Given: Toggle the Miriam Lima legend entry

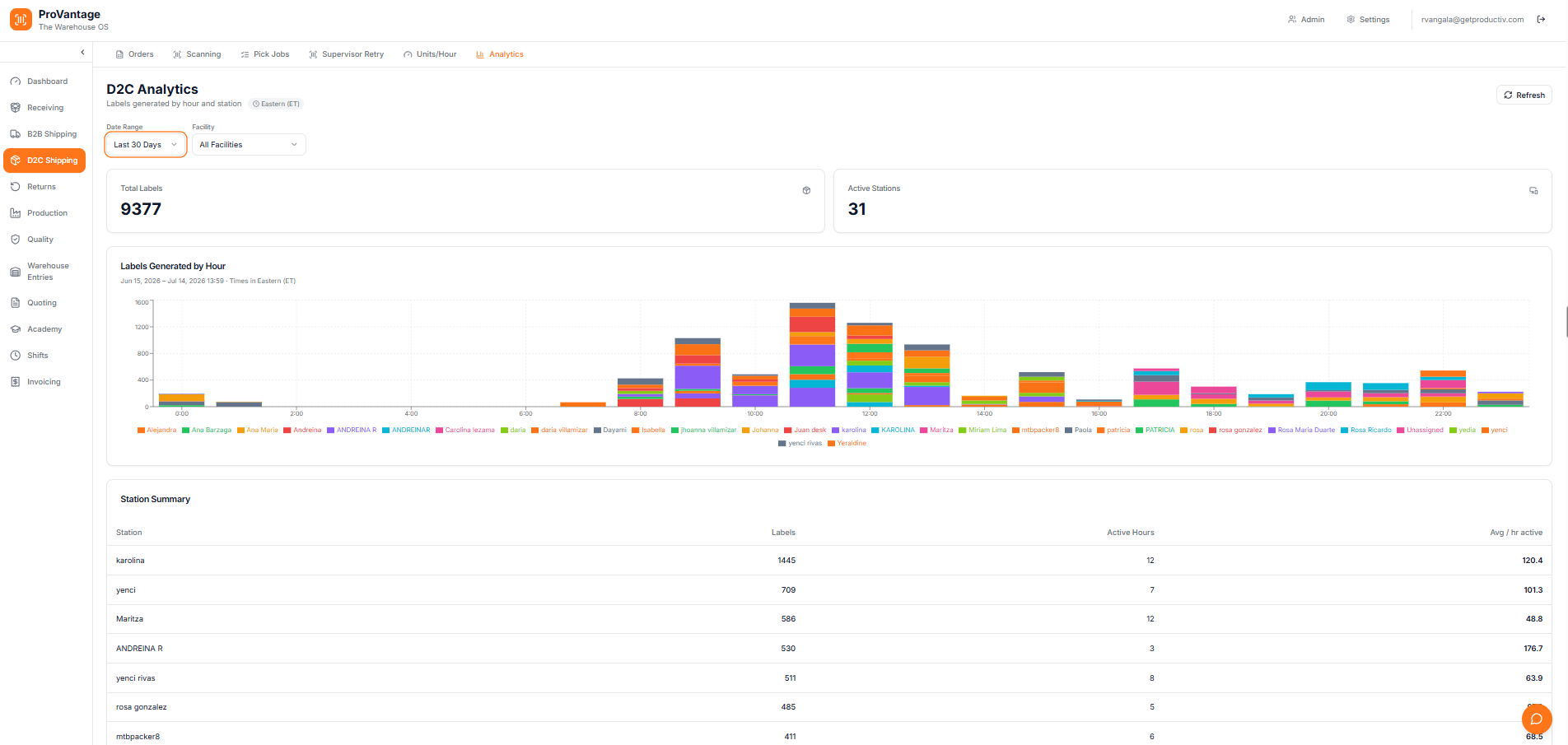Looking at the screenshot, I should (x=982, y=430).
